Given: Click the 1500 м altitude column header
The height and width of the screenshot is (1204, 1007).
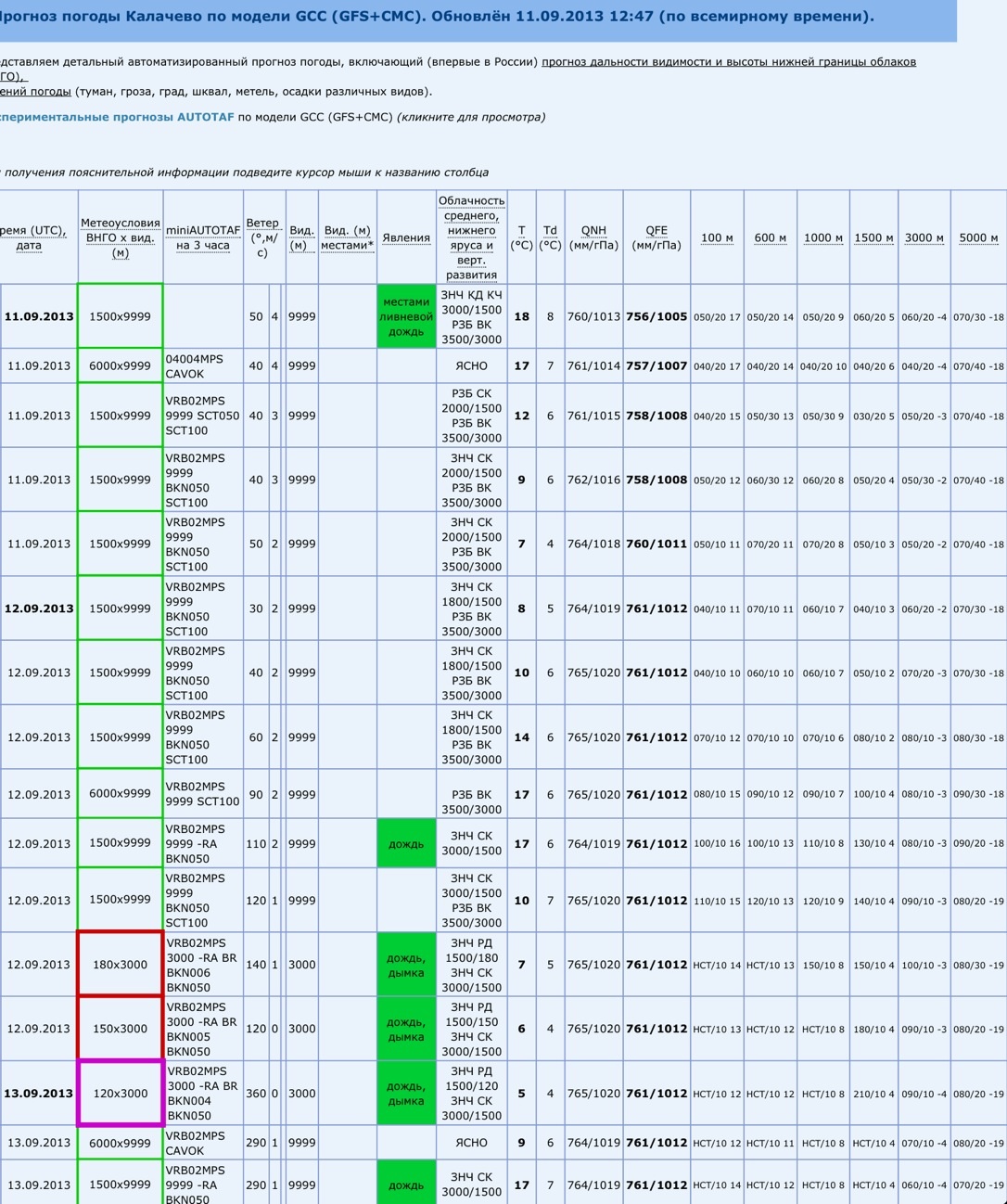Looking at the screenshot, I should [873, 237].
